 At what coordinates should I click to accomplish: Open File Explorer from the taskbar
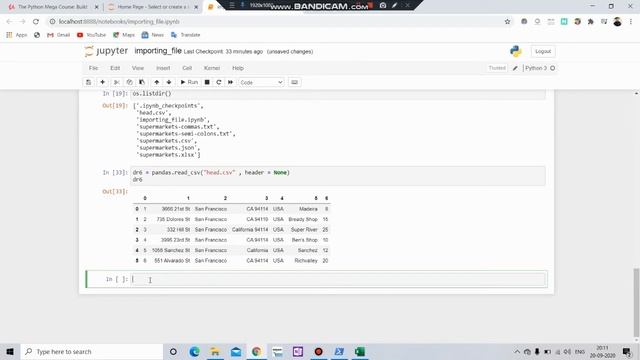pyautogui.click(x=215, y=351)
